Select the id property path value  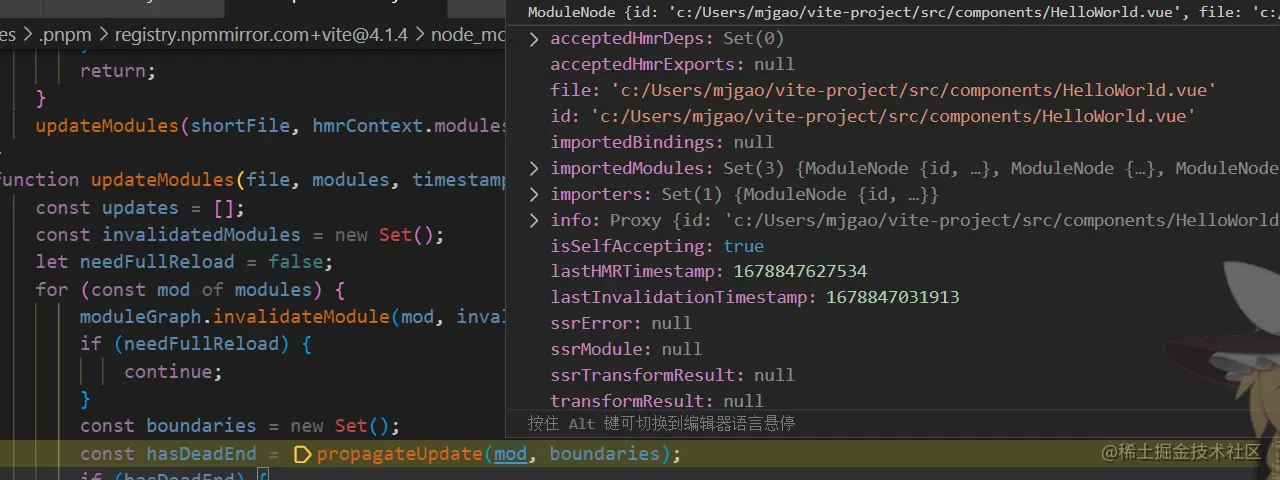(893, 116)
